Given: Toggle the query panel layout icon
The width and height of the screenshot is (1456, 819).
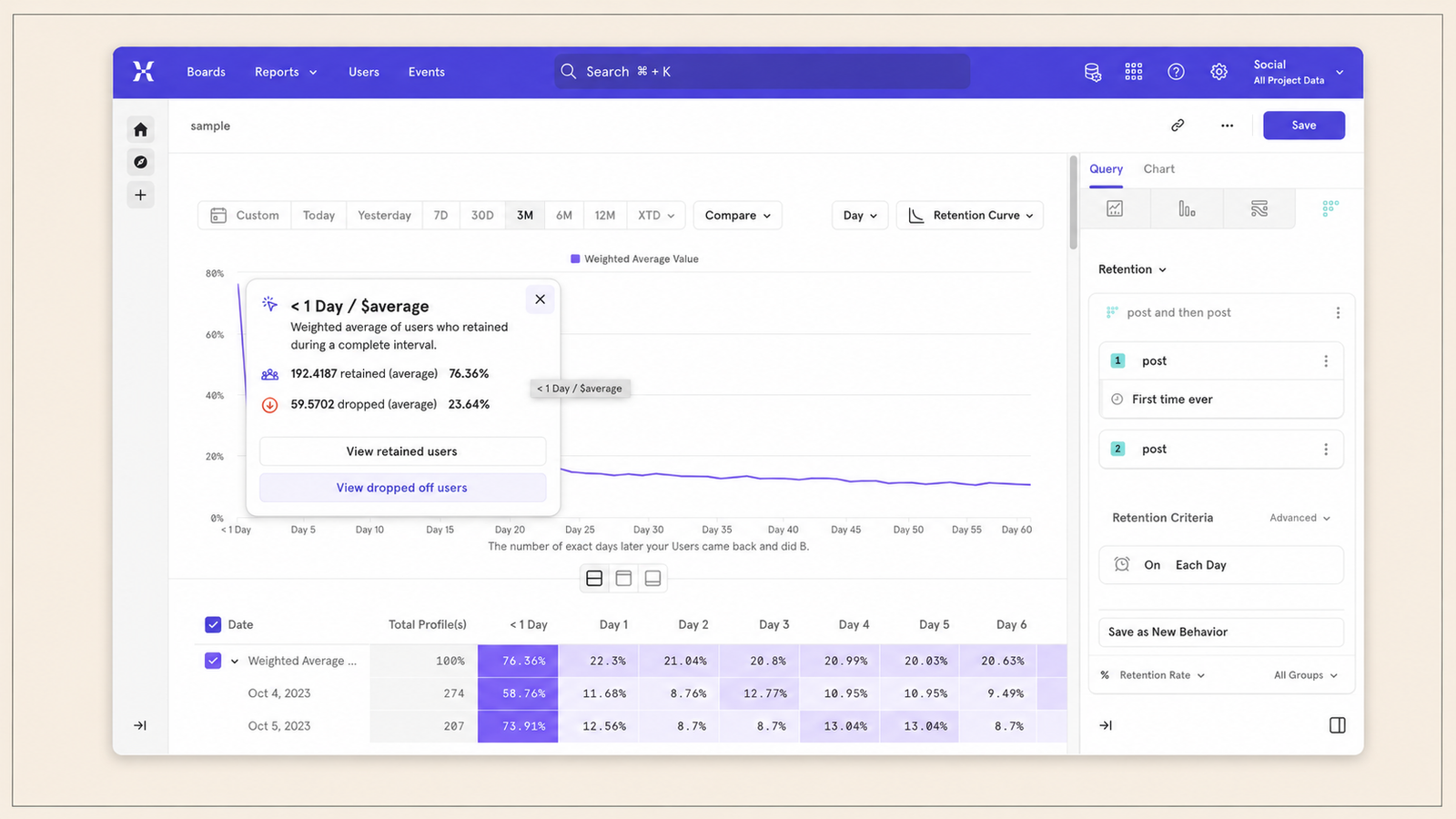Looking at the screenshot, I should coord(1338,725).
